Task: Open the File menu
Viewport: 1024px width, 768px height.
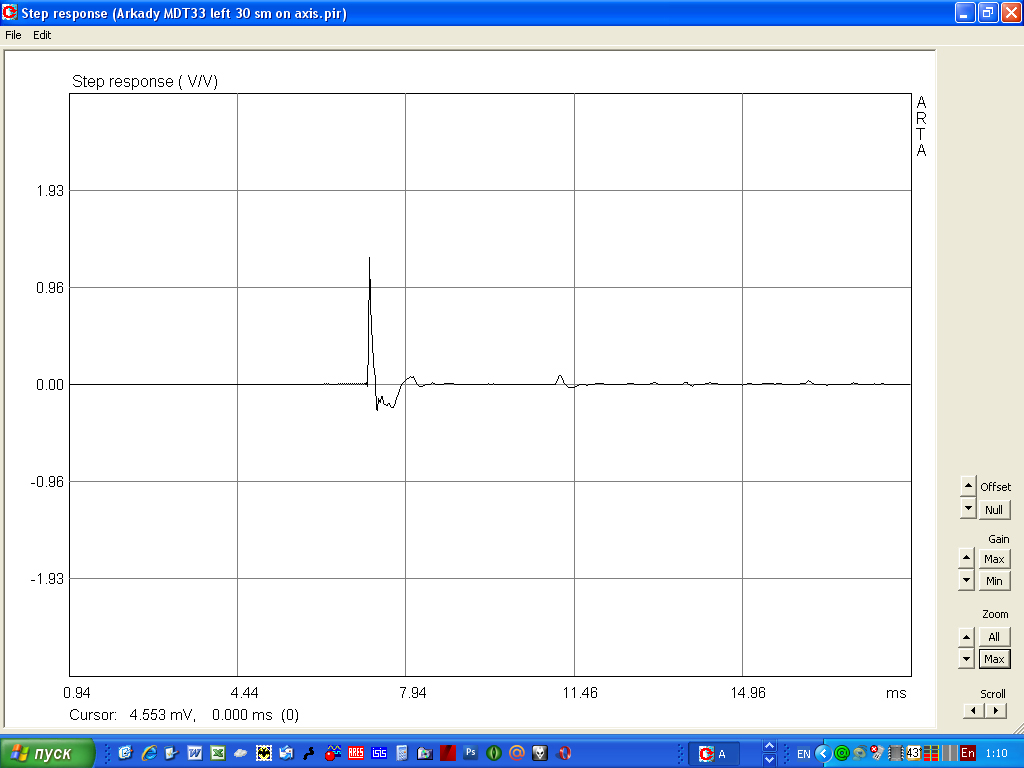Action: pos(13,35)
